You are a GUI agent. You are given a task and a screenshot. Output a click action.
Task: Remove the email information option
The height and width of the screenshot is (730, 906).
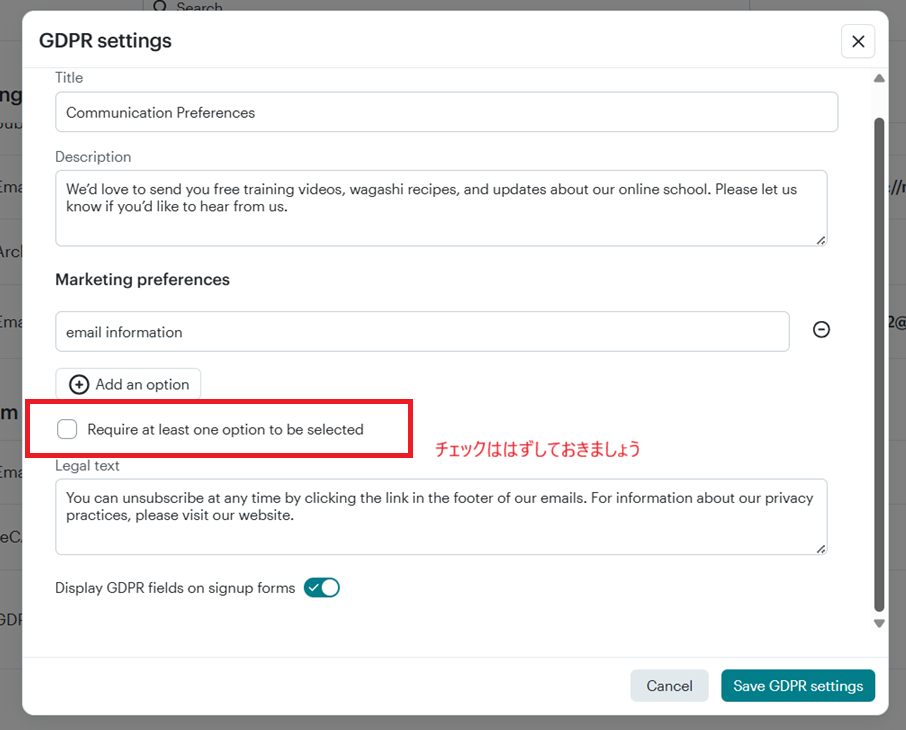click(821, 330)
